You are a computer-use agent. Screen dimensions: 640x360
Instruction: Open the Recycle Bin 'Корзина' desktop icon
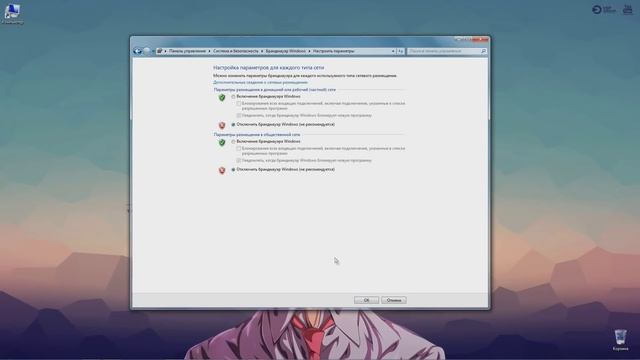620,340
